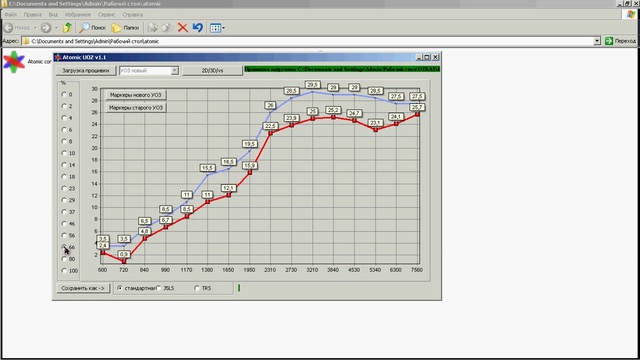Select the 100 percent radio button
The width and height of the screenshot is (640, 360).
tap(64, 270)
